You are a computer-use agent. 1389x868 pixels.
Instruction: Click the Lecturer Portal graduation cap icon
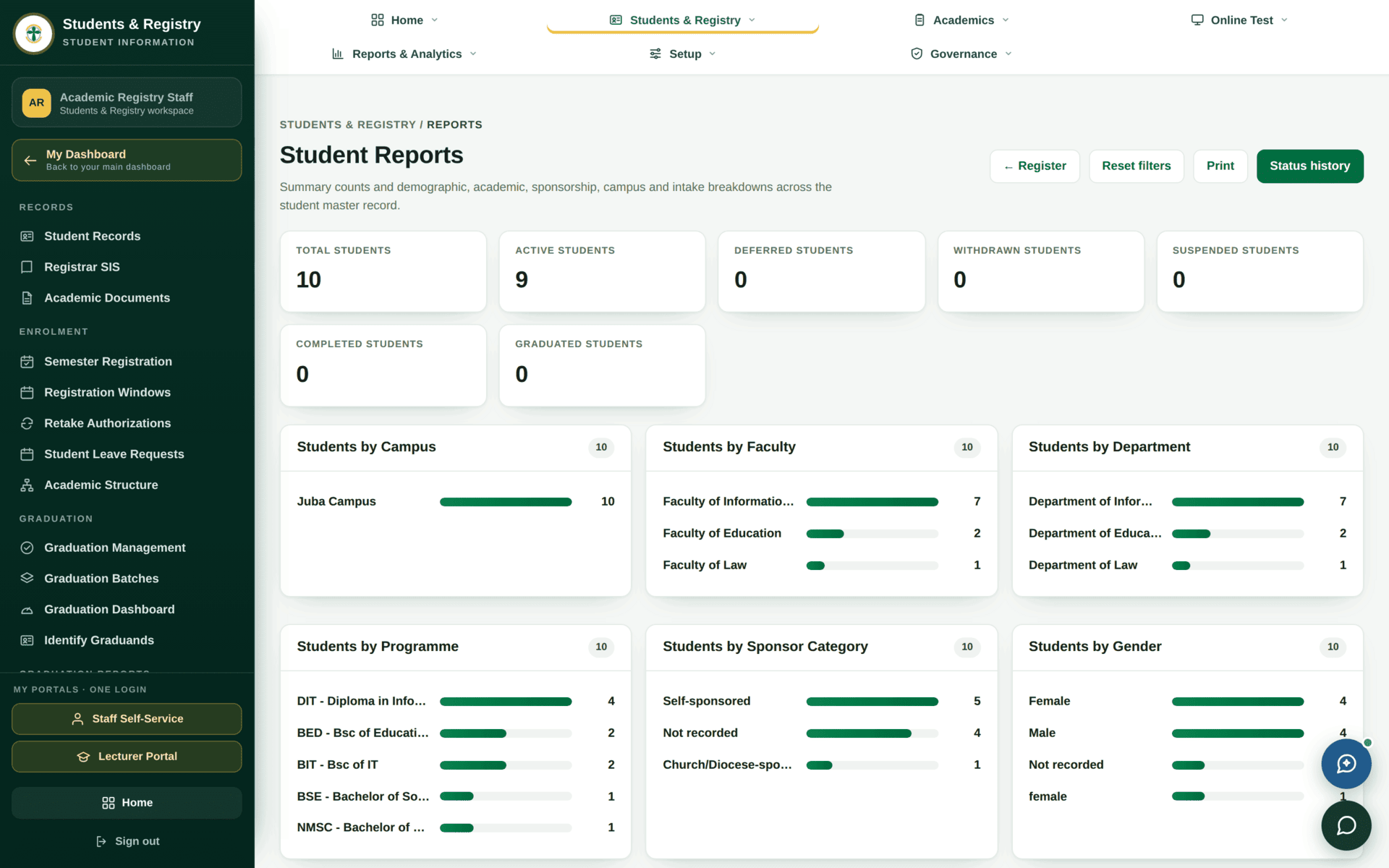click(x=83, y=757)
